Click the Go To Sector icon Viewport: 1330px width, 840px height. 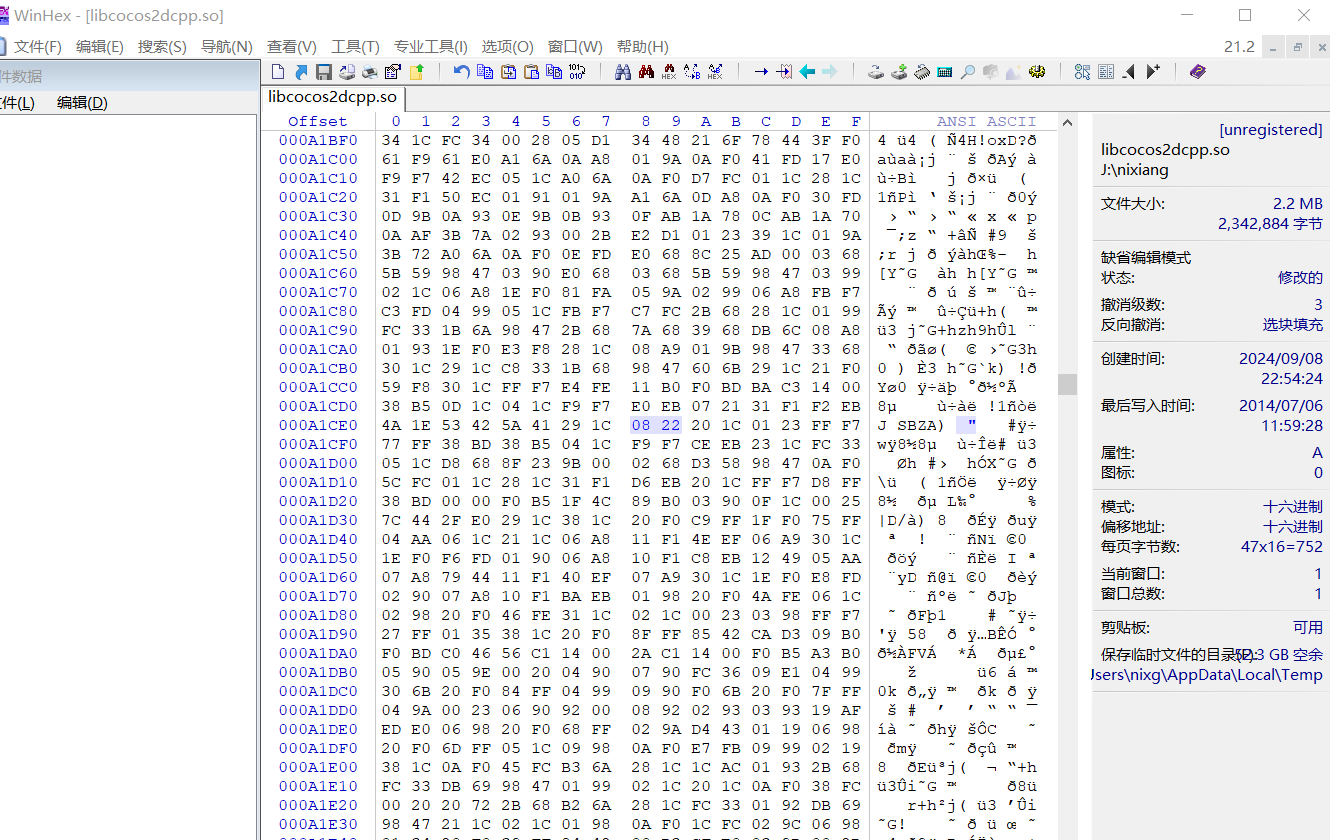tap(784, 72)
